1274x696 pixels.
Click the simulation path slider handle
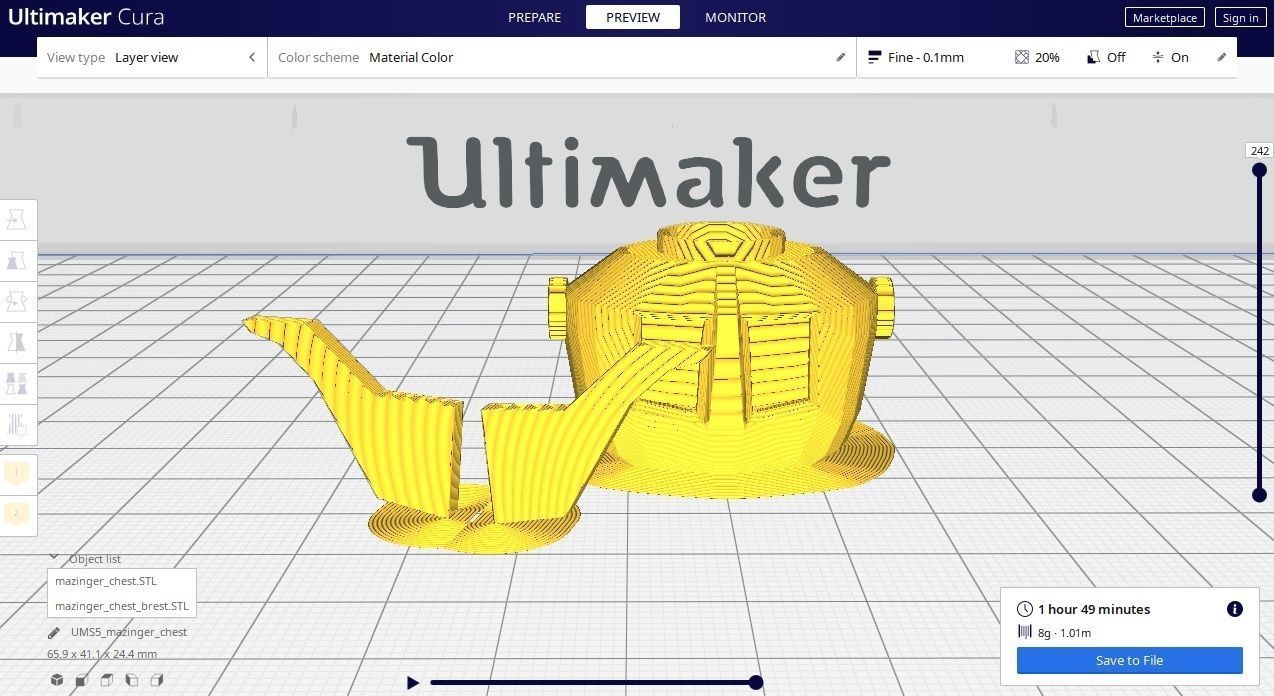coord(756,683)
